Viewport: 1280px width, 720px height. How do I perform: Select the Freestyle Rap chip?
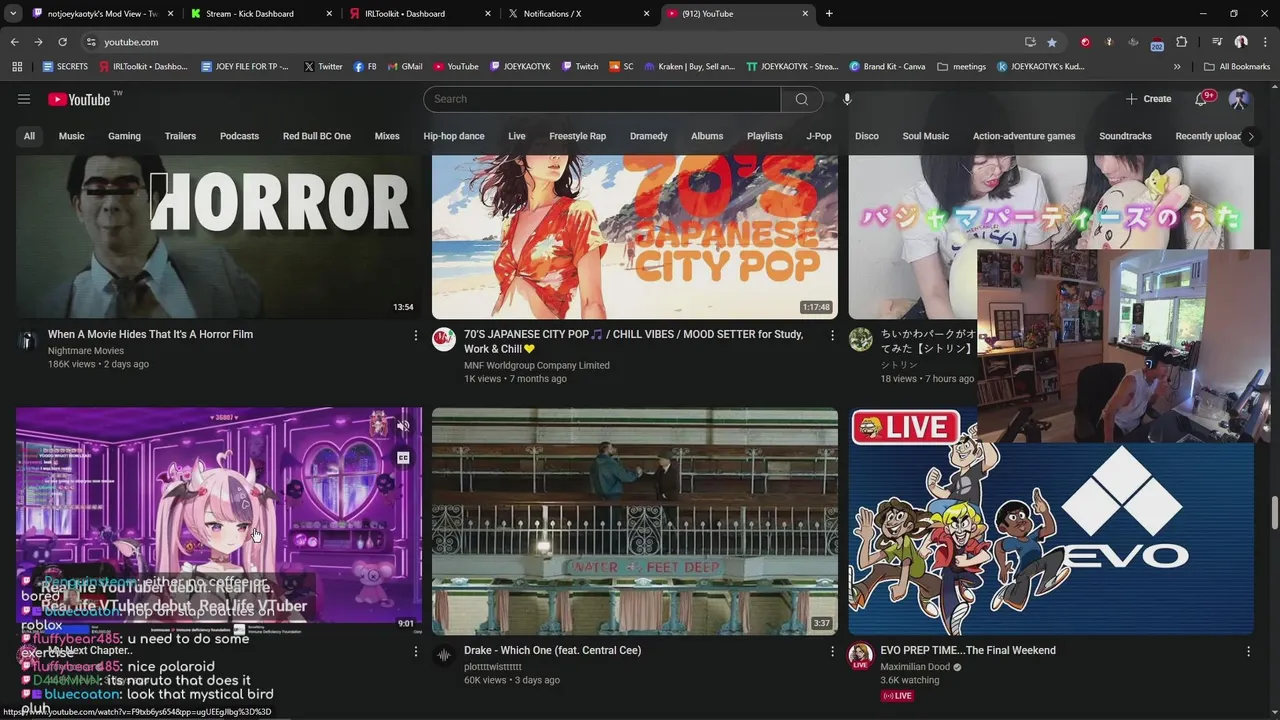tap(577, 136)
